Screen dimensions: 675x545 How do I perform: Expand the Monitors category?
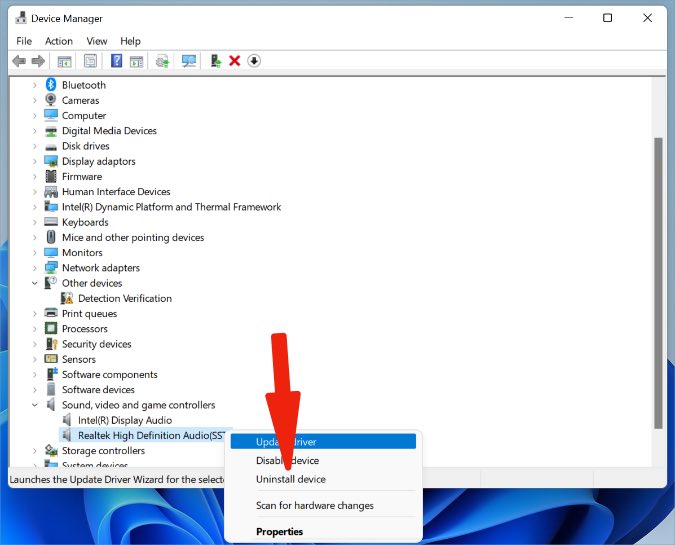34,253
